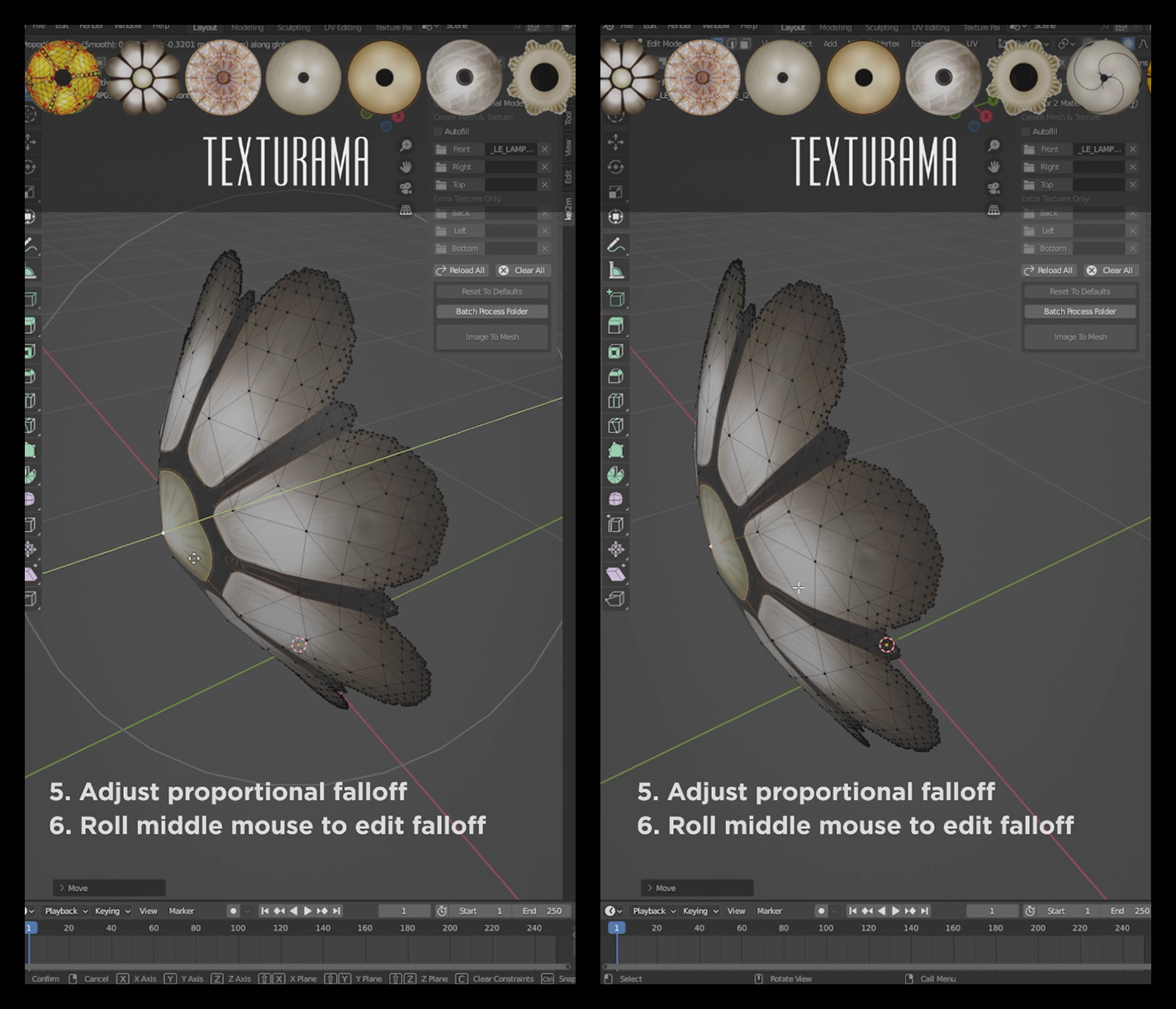Select the Move tool in right panel toolbar
The image size is (1176, 1009).
[x=615, y=142]
